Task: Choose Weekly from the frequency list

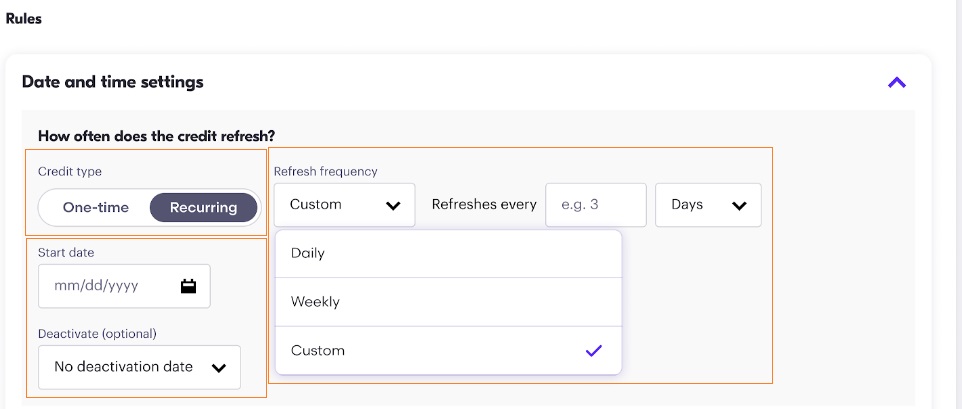Action: coord(315,302)
